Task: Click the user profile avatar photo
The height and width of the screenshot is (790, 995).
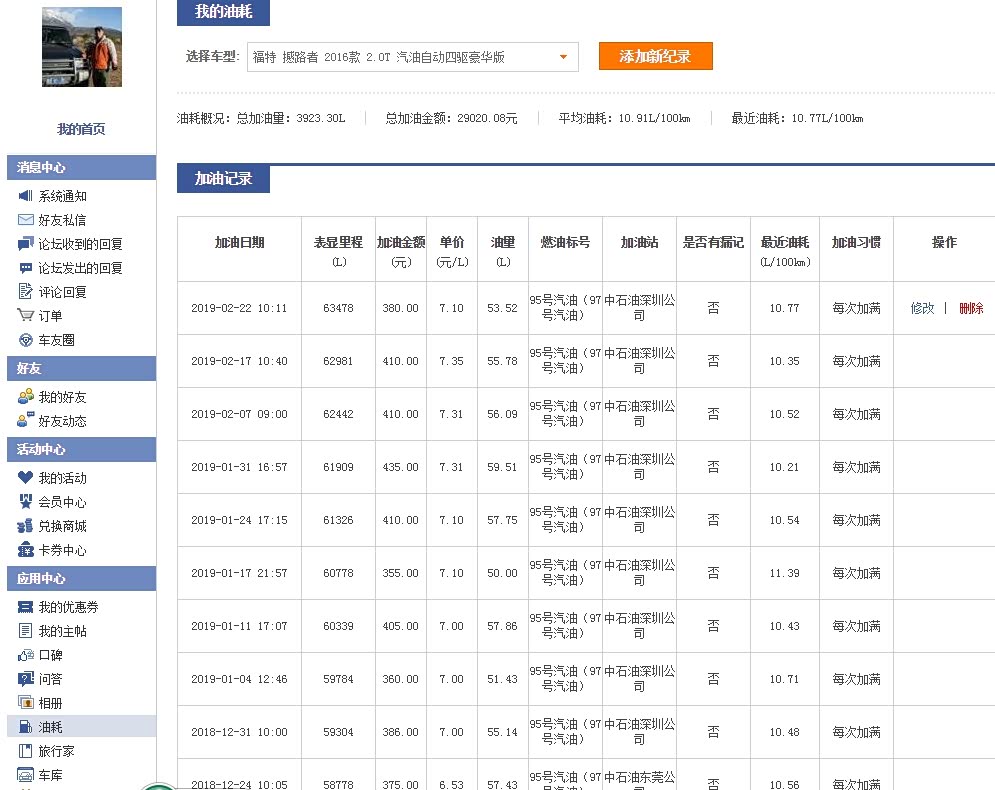Action: [81, 48]
